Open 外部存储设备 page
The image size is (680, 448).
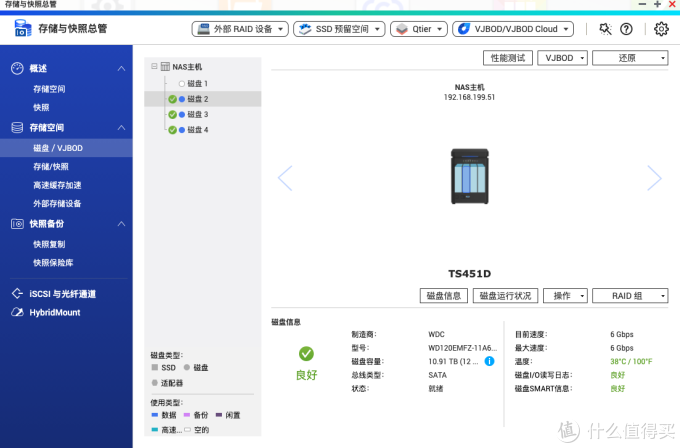(x=57, y=204)
